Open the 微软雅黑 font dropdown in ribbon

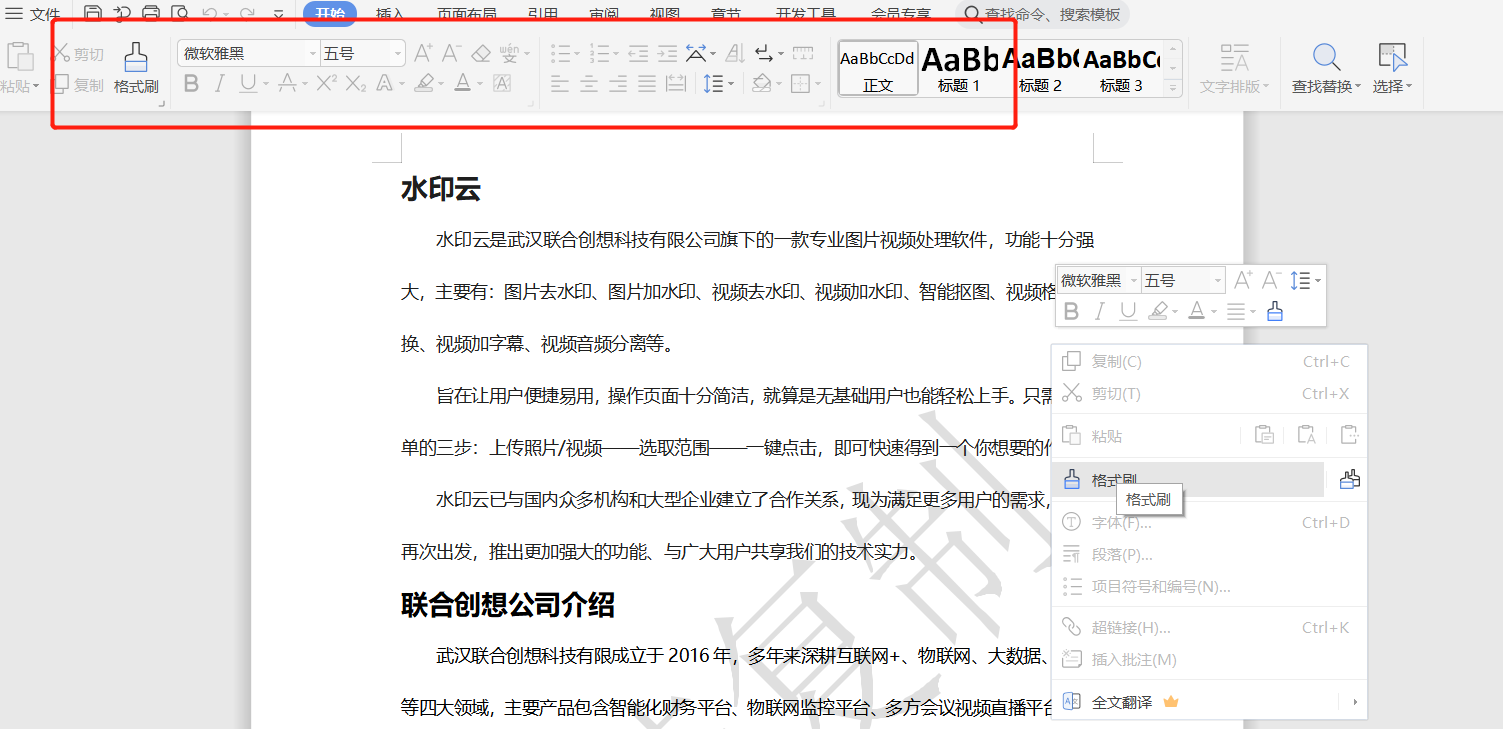pyautogui.click(x=313, y=54)
